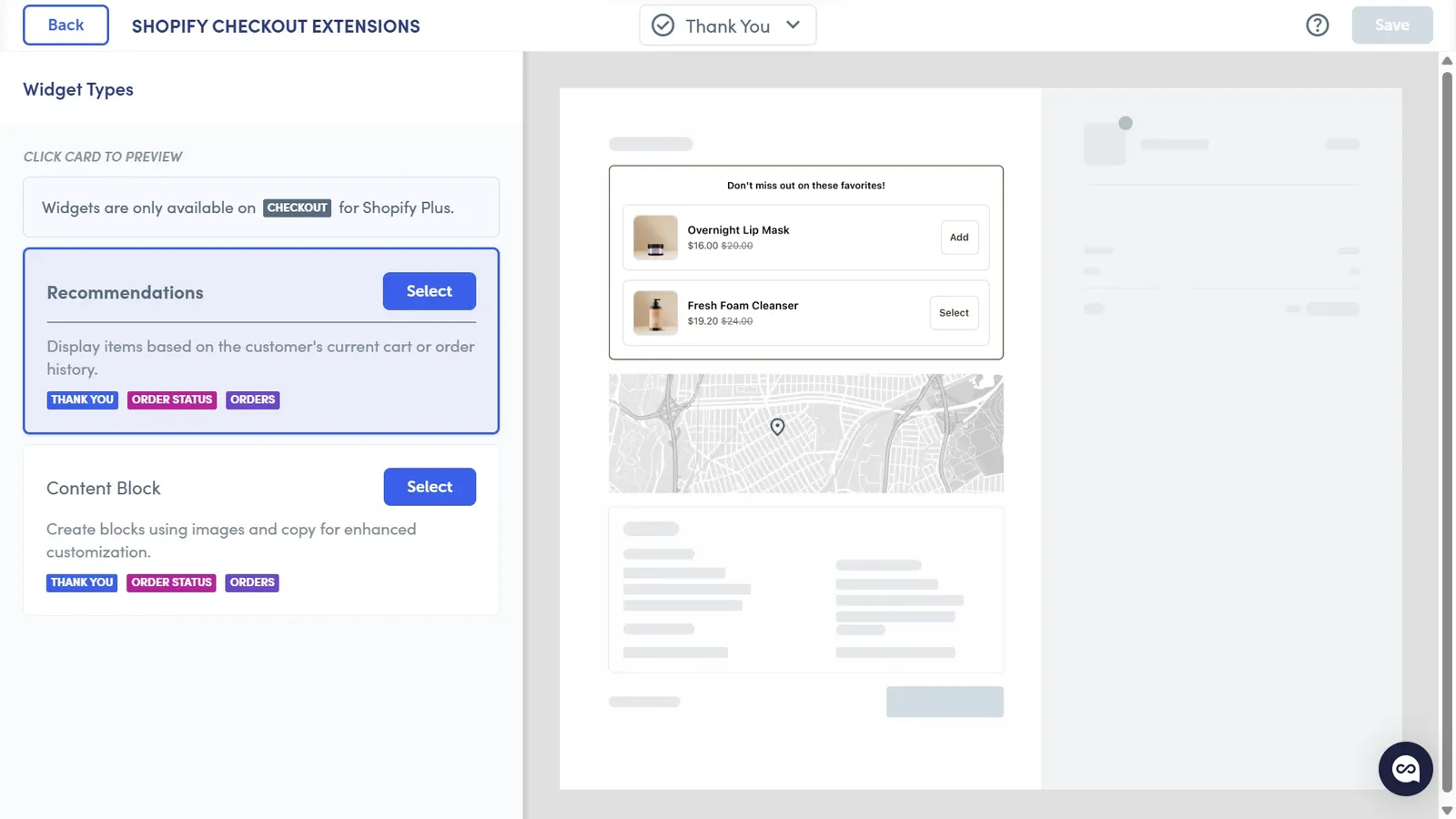Image resolution: width=1456 pixels, height=819 pixels.
Task: Click the checkmark circle icon beside Thank You
Action: (663, 25)
